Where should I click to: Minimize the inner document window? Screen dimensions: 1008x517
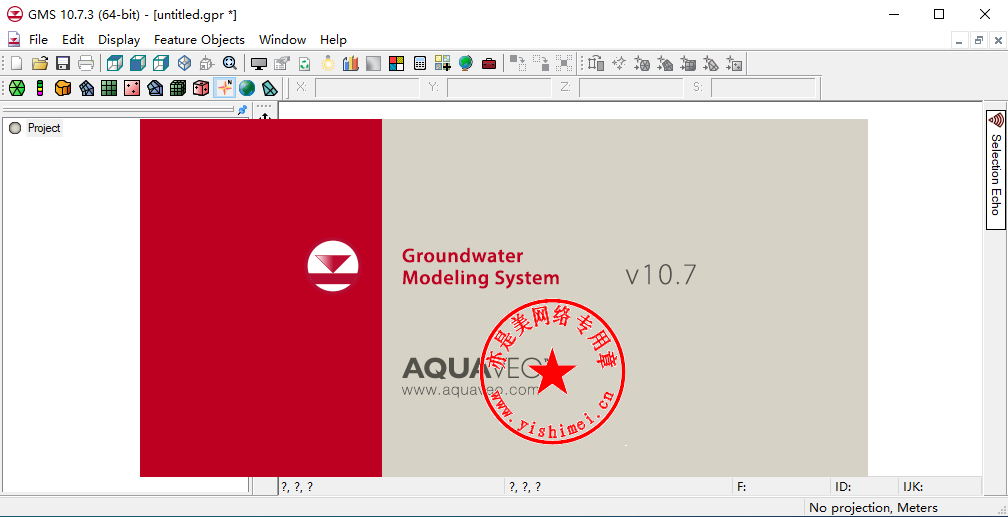(x=959, y=41)
